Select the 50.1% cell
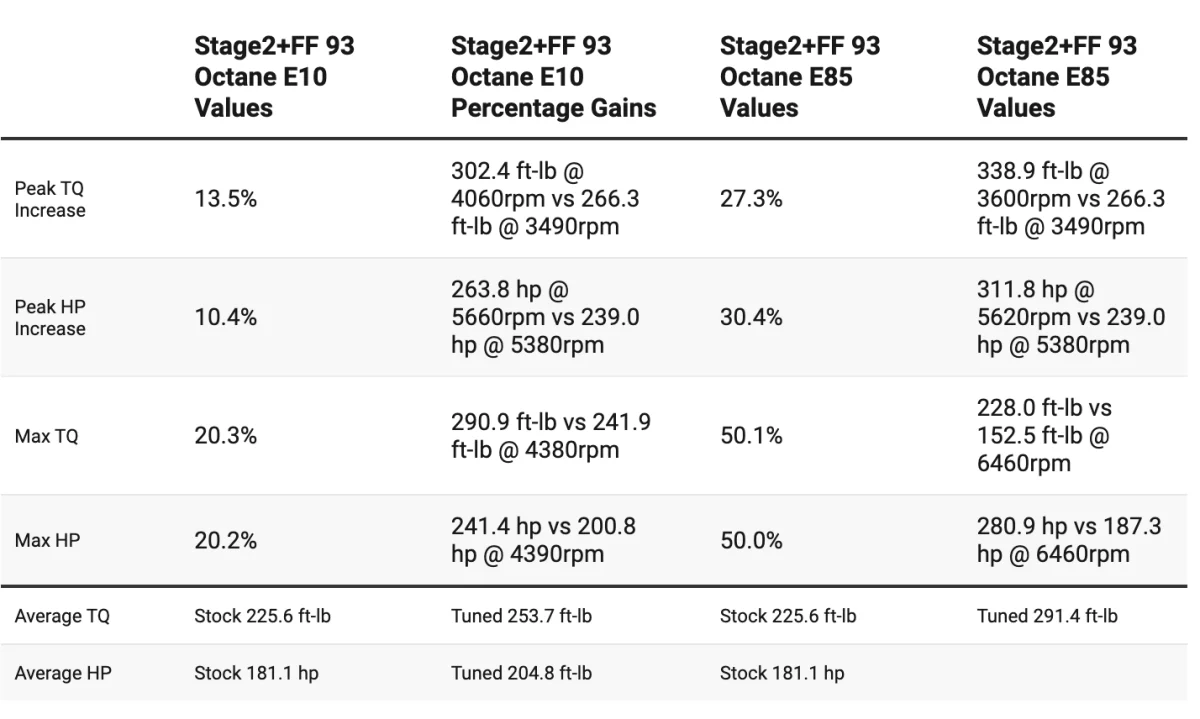 click(x=751, y=436)
